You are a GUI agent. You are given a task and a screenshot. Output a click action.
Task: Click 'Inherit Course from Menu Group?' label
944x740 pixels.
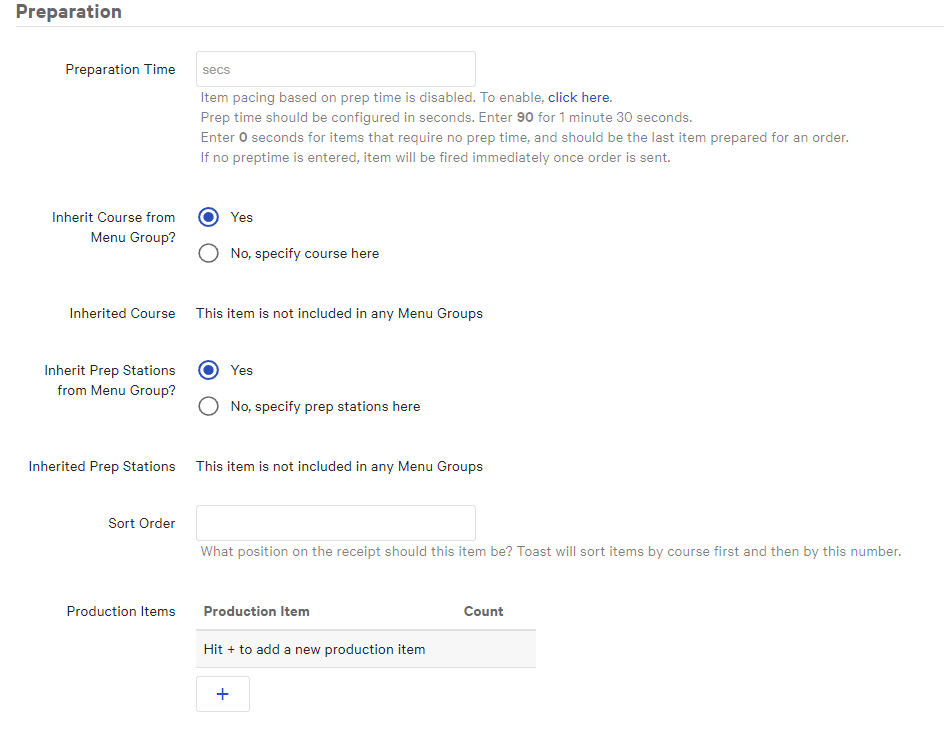pos(113,227)
